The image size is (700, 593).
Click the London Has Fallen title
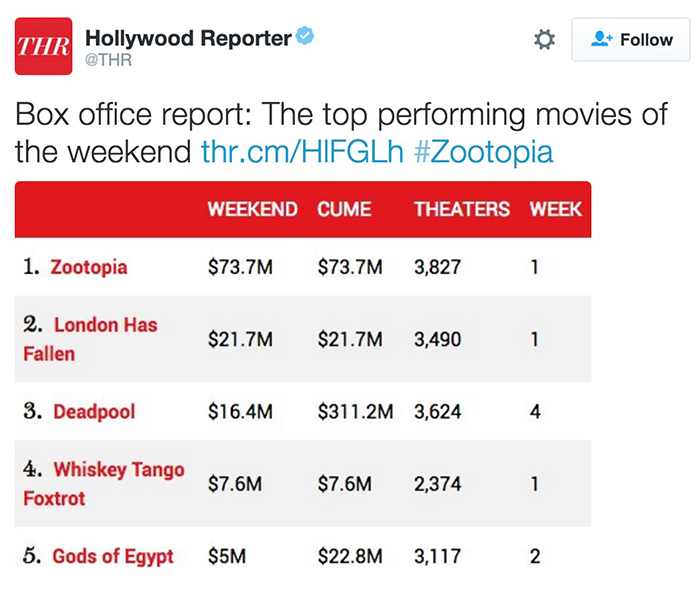pos(104,325)
